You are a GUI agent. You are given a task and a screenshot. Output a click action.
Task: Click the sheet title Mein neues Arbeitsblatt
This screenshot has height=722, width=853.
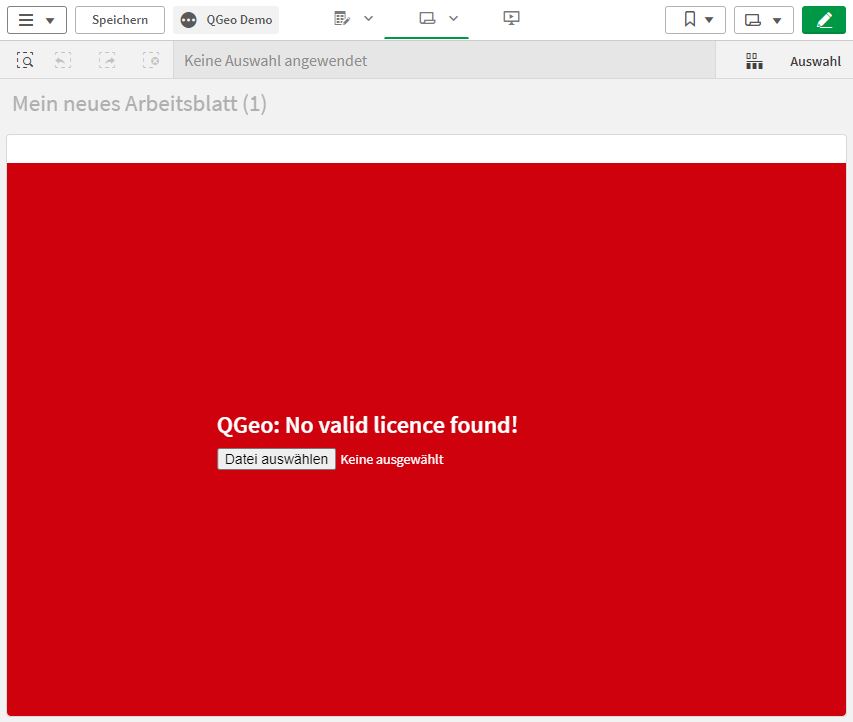click(139, 104)
